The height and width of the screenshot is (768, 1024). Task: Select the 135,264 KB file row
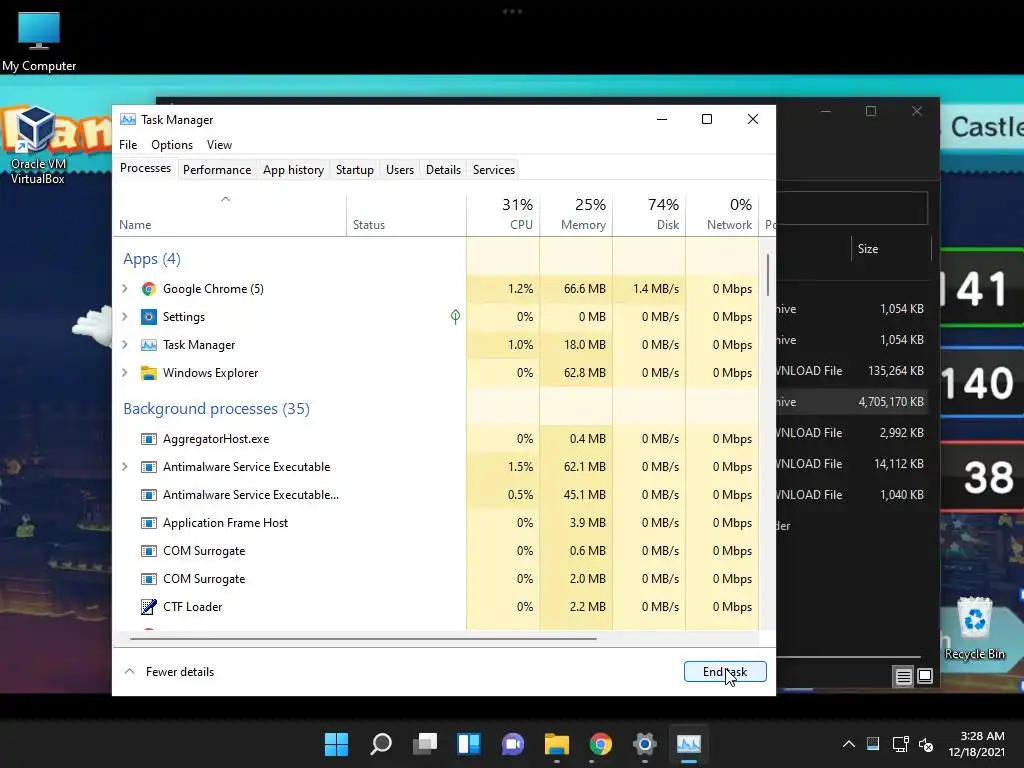(x=852, y=371)
